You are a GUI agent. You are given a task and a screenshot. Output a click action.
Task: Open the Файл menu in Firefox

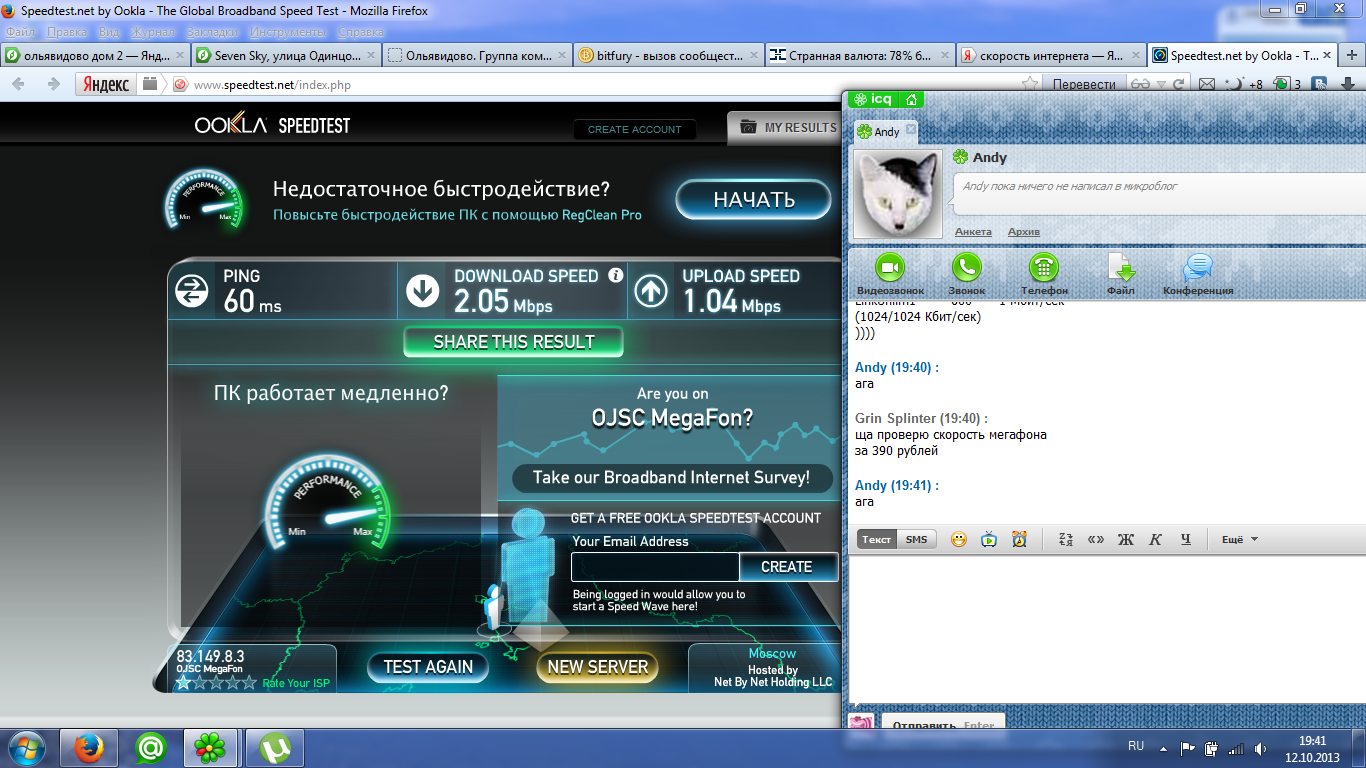[20, 31]
